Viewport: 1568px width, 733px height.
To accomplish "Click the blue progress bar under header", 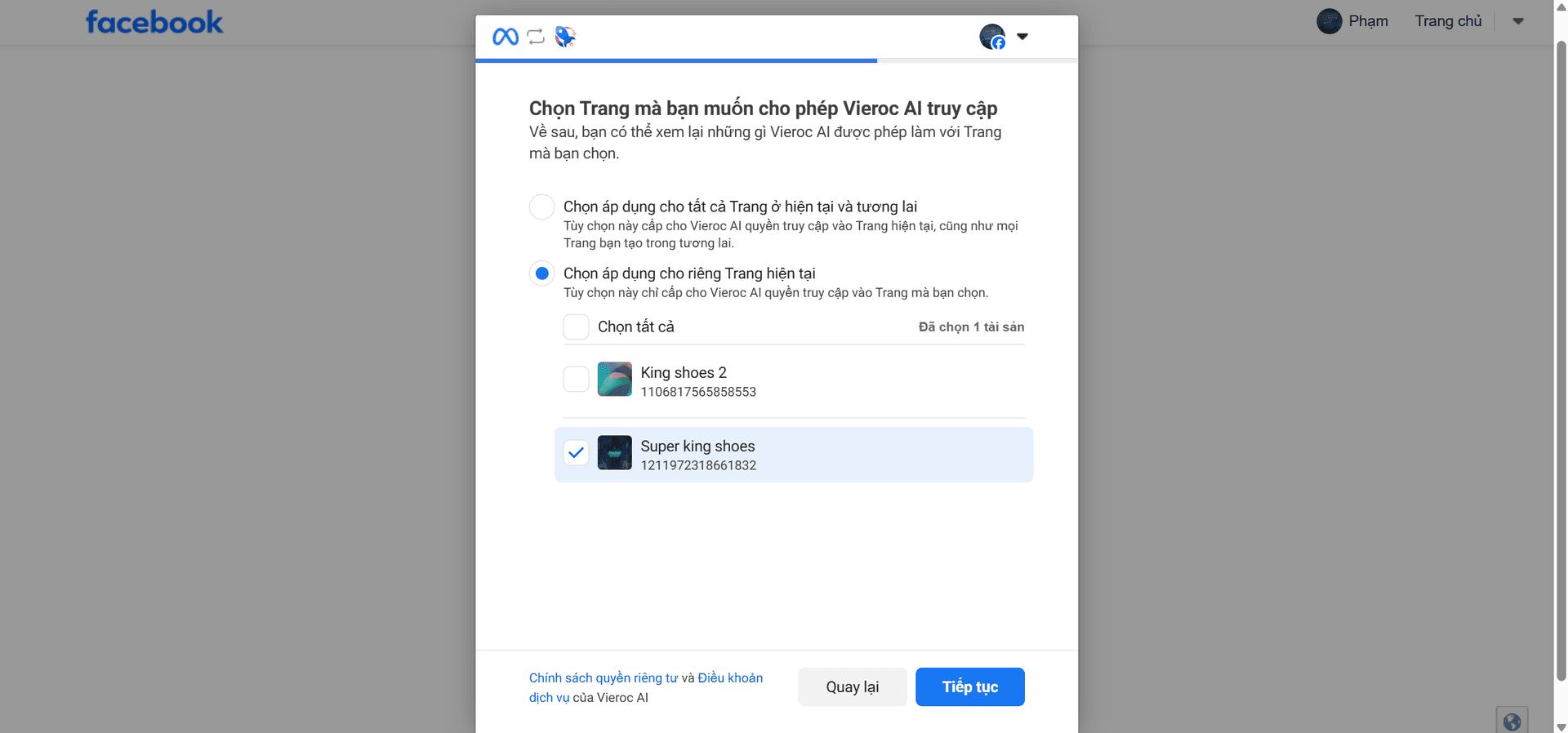I will coord(676,60).
